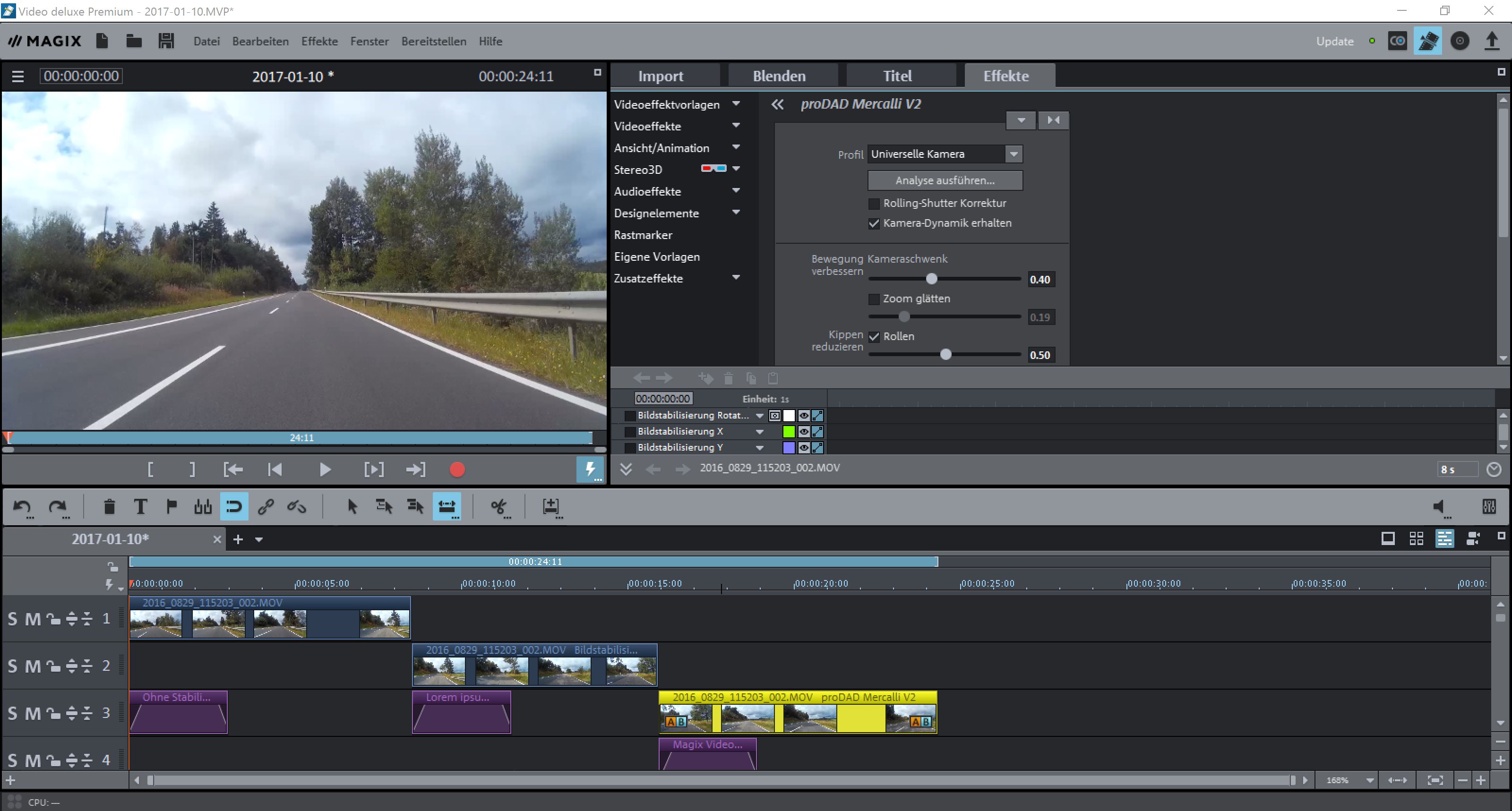This screenshot has width=1512, height=811.
Task: Open the Bereitstellen menu
Action: click(434, 41)
